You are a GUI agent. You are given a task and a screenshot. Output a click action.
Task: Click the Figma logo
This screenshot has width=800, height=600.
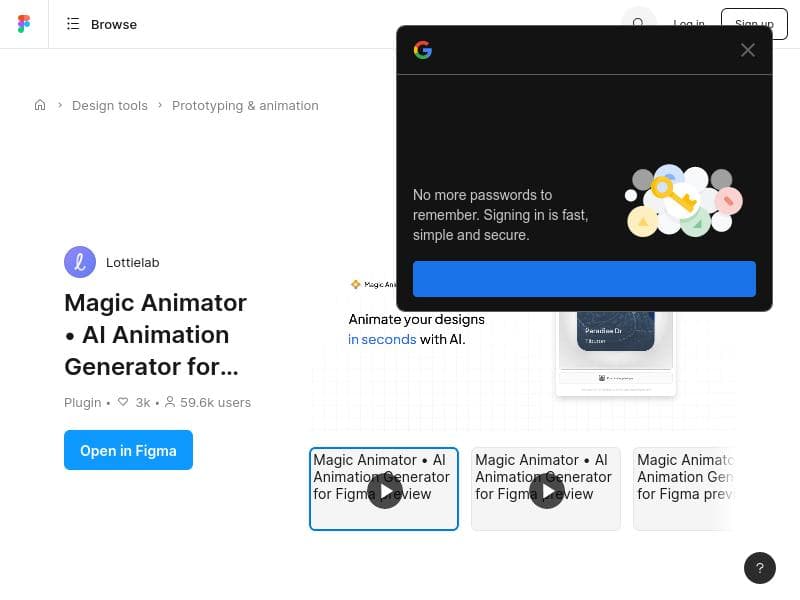pyautogui.click(x=24, y=24)
